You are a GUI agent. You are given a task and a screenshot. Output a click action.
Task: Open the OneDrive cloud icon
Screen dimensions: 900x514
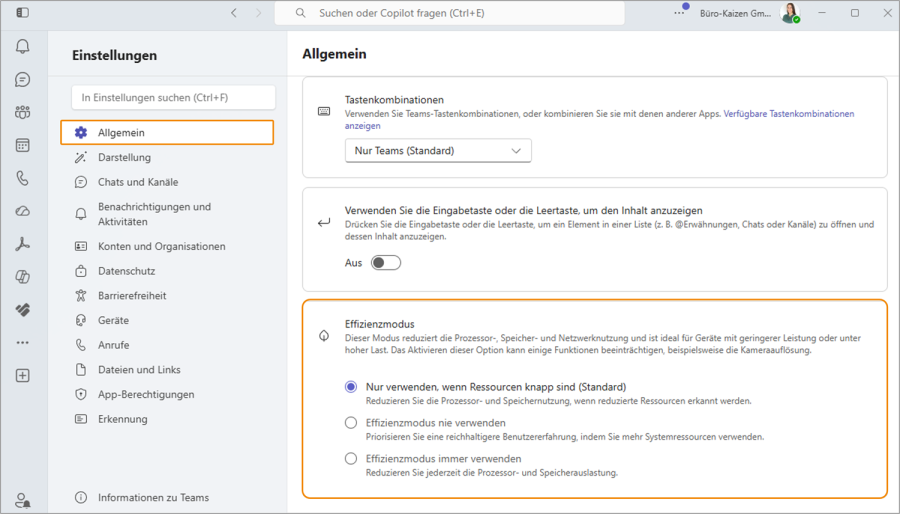point(22,211)
